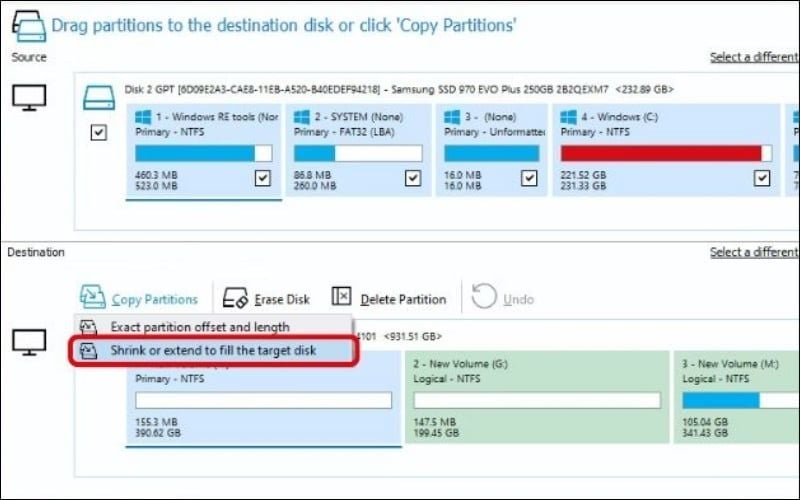The width and height of the screenshot is (800, 500).
Task: Click the source Select a different disk link
Action: pos(754,57)
